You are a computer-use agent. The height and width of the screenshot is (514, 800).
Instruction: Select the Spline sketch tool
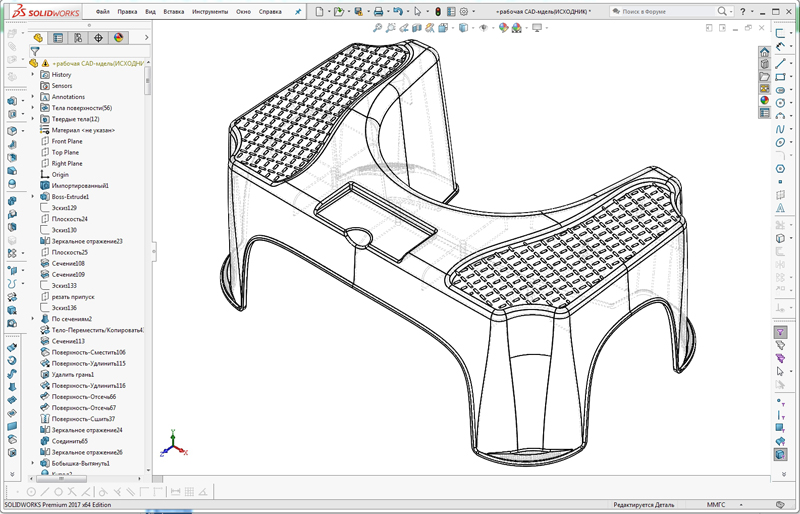(x=780, y=130)
